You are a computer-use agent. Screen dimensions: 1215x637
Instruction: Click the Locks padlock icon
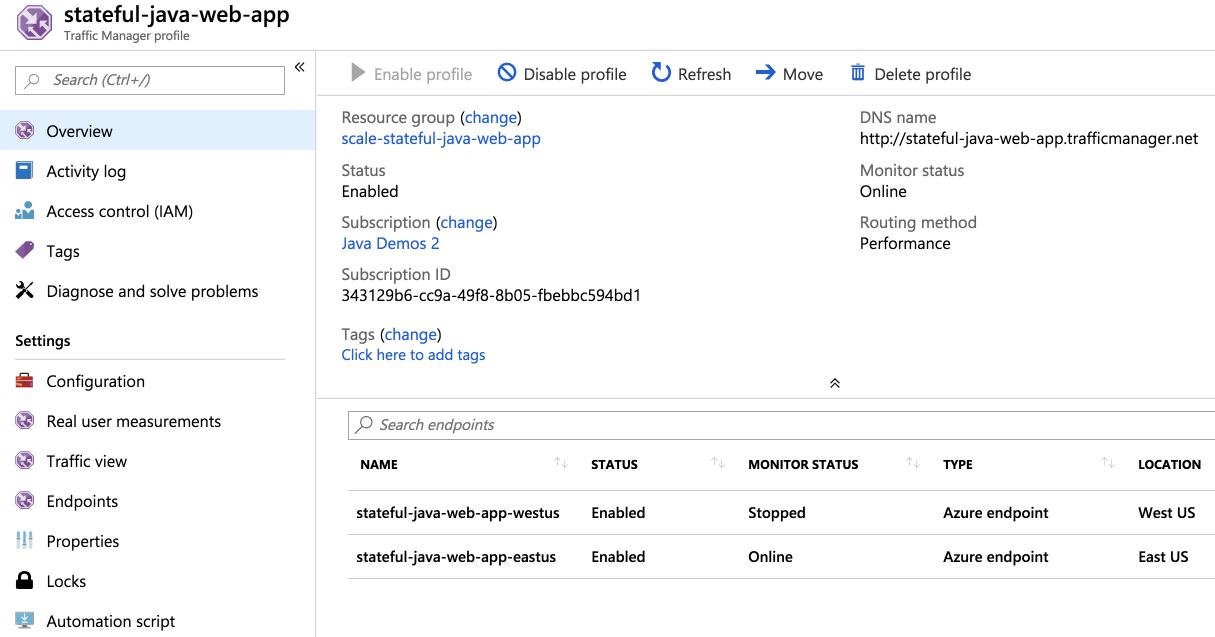coord(25,581)
